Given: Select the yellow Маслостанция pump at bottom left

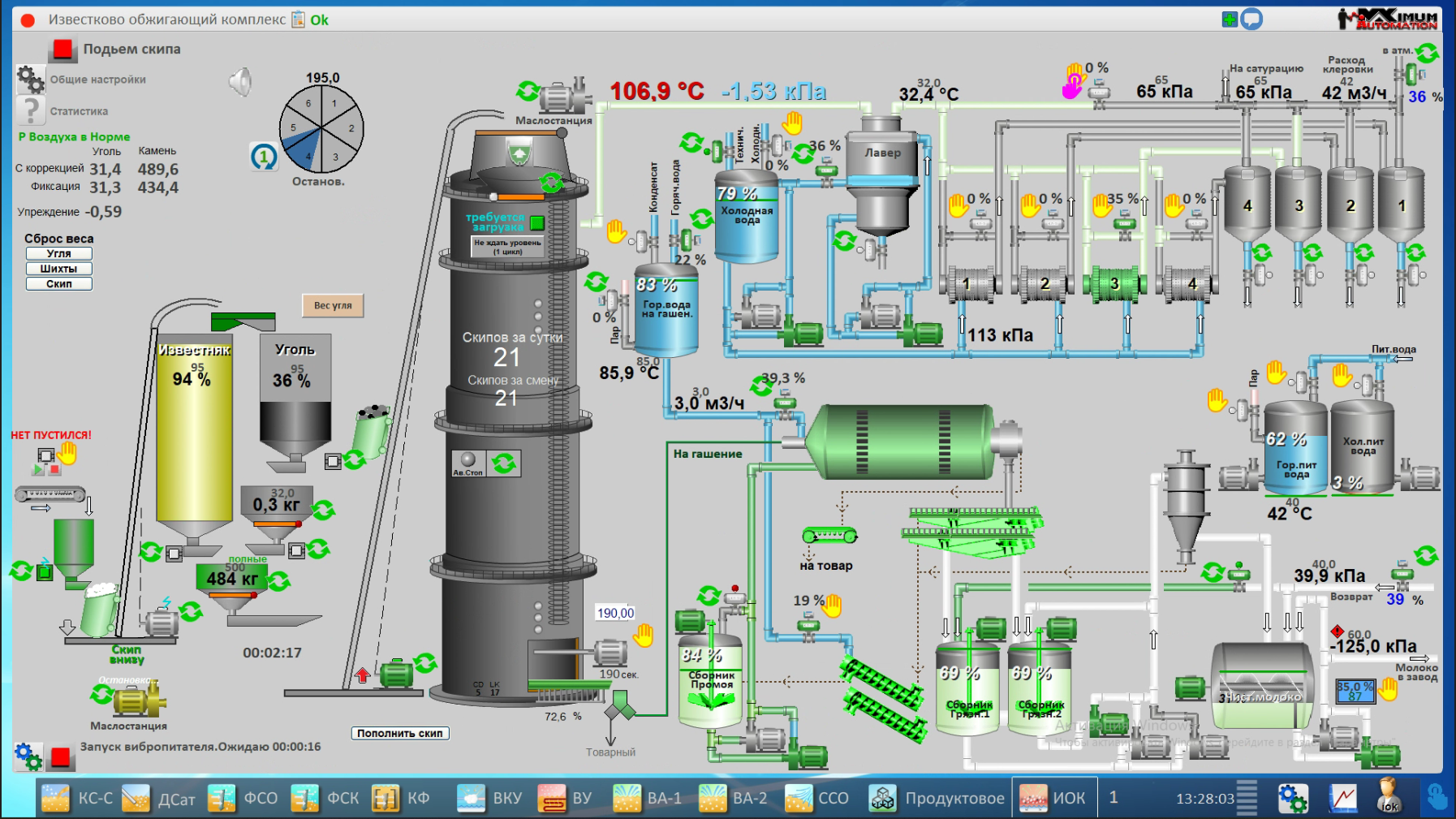Looking at the screenshot, I should [138, 700].
